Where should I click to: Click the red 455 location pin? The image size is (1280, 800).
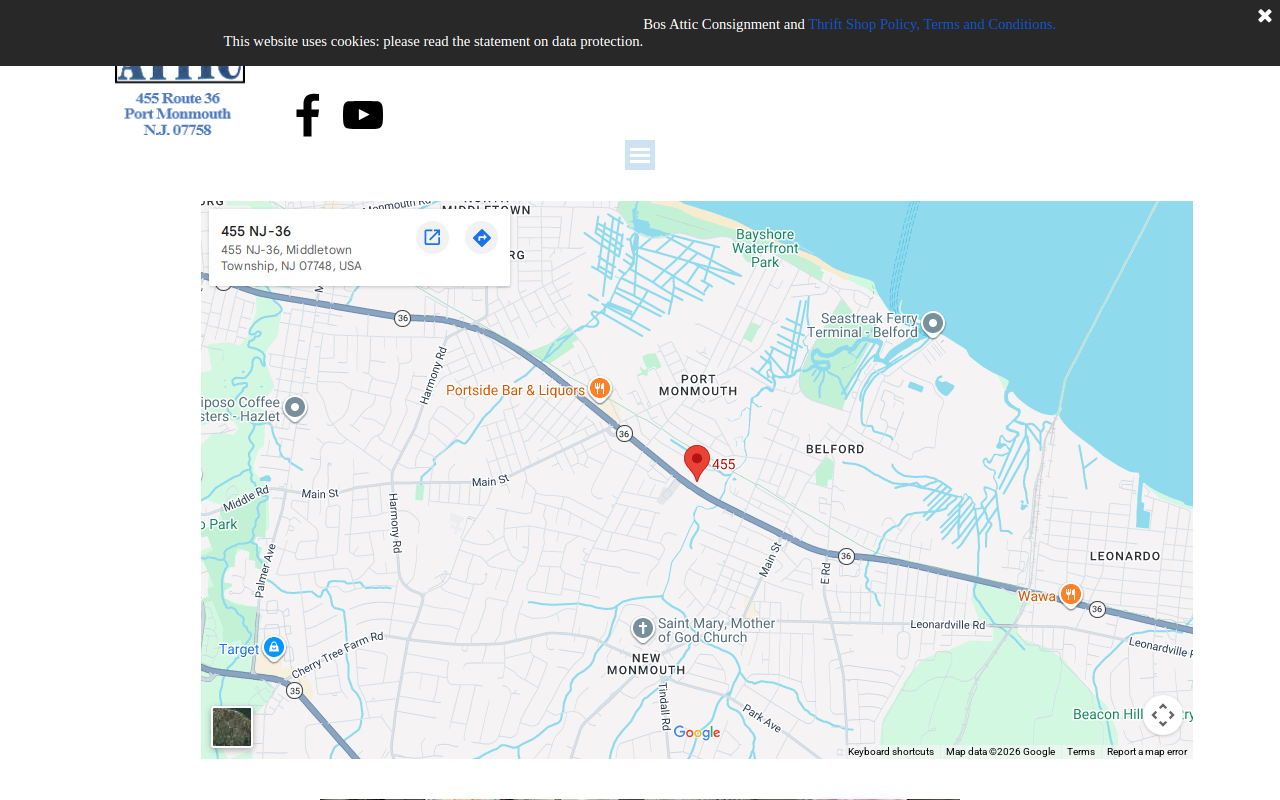pos(697,463)
